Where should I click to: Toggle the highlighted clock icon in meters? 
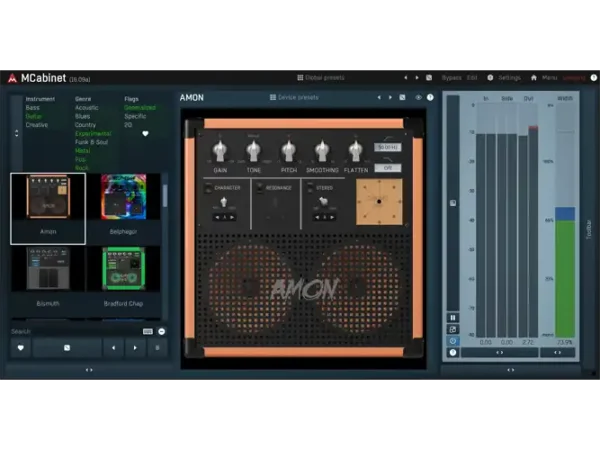click(453, 341)
